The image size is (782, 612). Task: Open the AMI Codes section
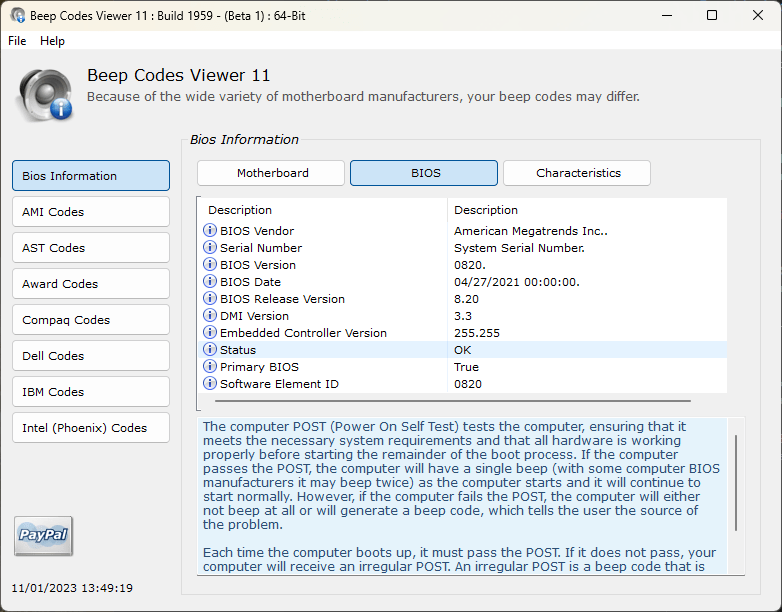pos(91,211)
